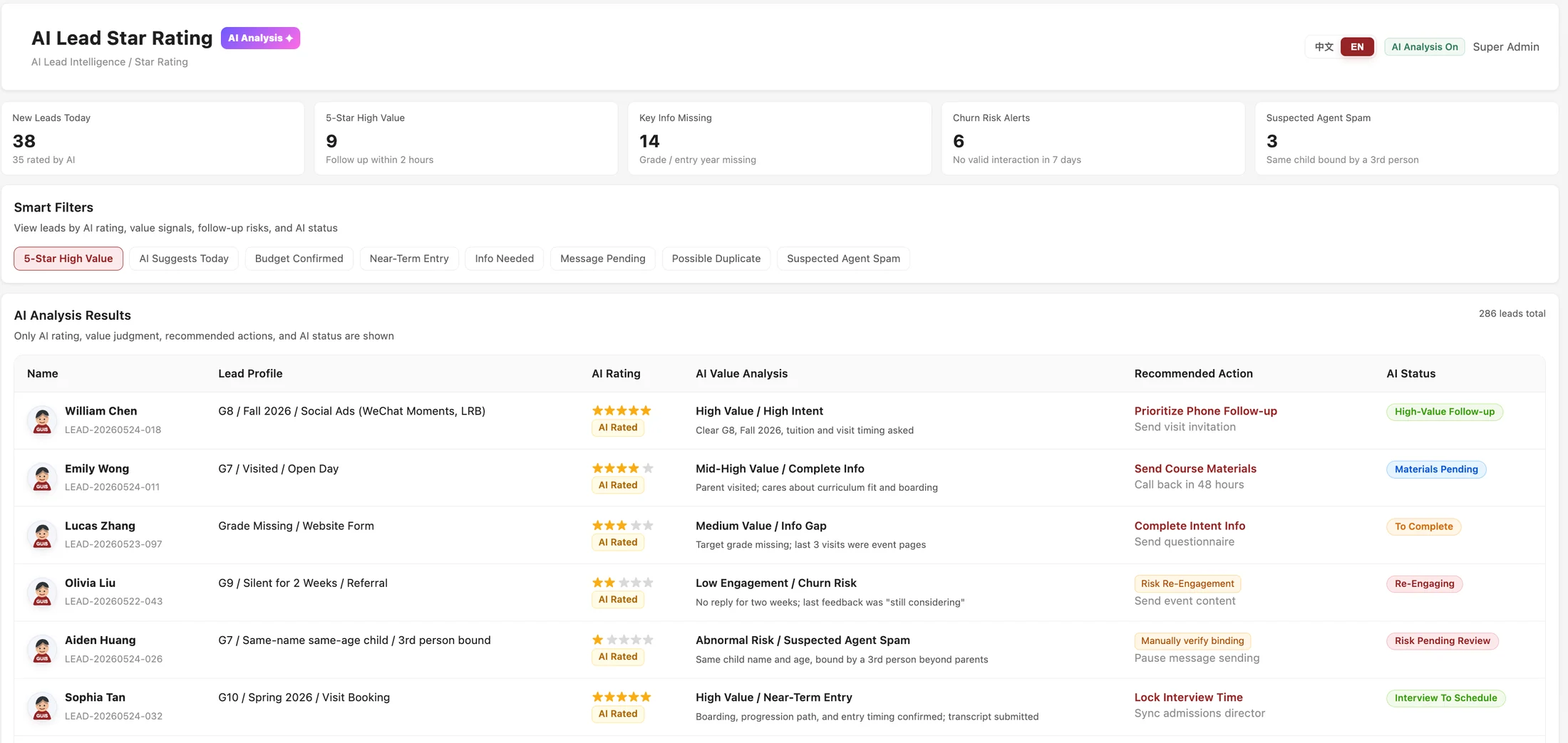Image resolution: width=1568 pixels, height=743 pixels.
Task: Click Sophia Tan's avatar icon
Action: (42, 707)
